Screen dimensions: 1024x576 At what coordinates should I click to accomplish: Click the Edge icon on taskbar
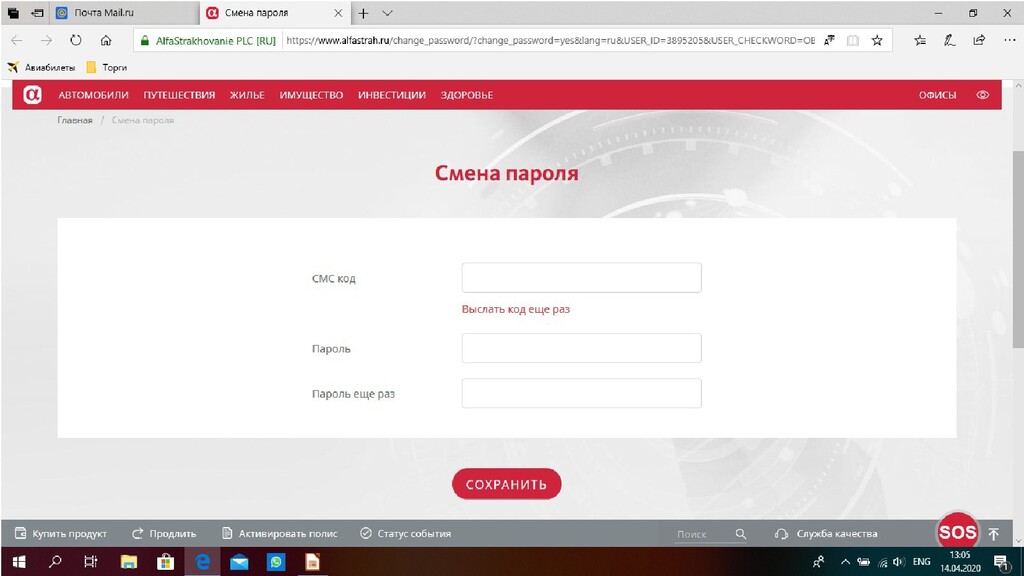[203, 562]
